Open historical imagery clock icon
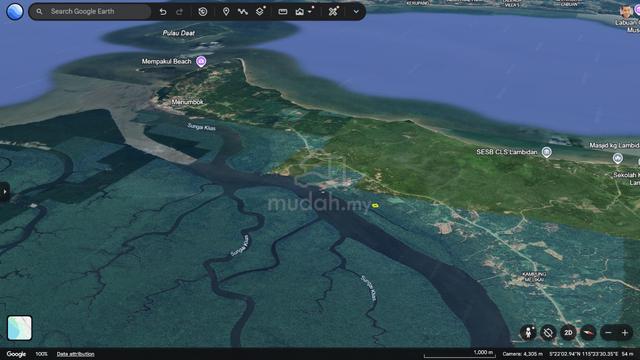This screenshot has width=640, height=360. pos(202,11)
